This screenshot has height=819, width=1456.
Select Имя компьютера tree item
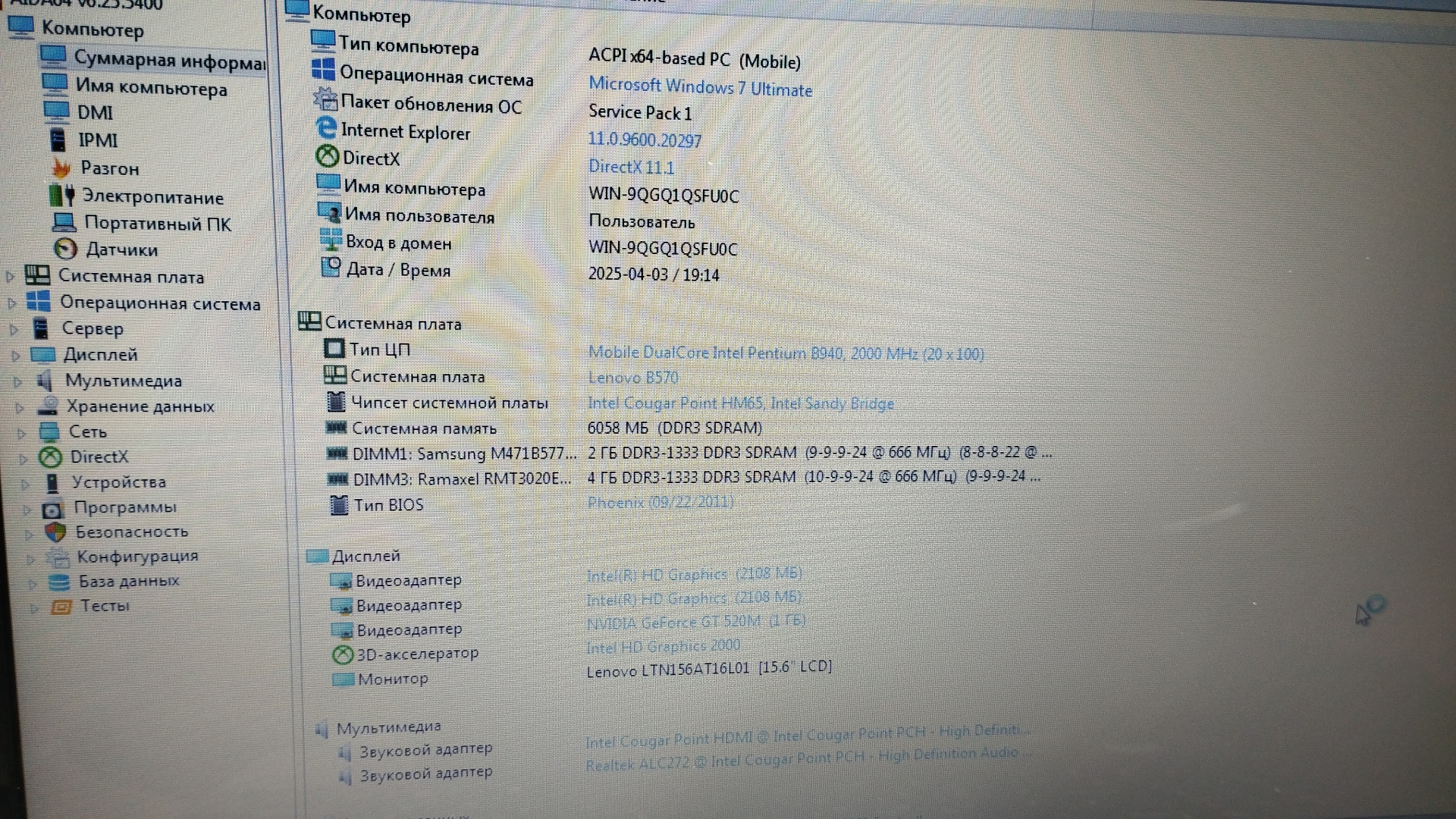tap(150, 87)
